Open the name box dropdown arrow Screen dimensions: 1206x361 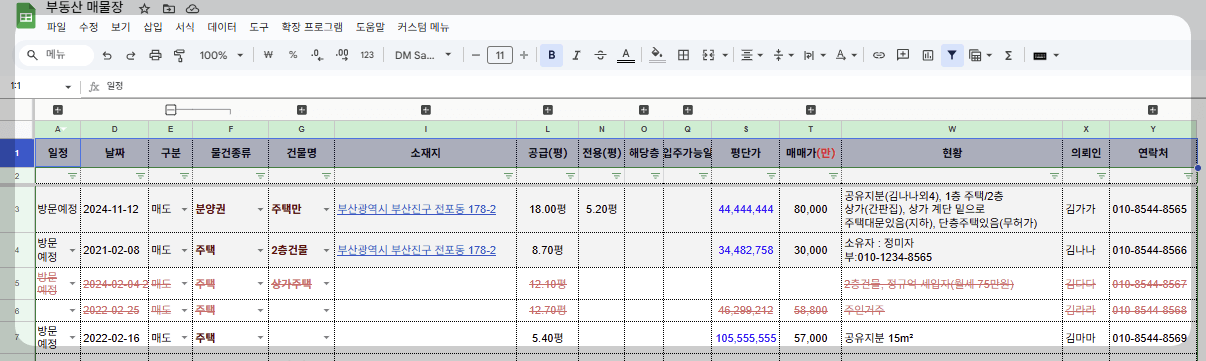click(68, 87)
